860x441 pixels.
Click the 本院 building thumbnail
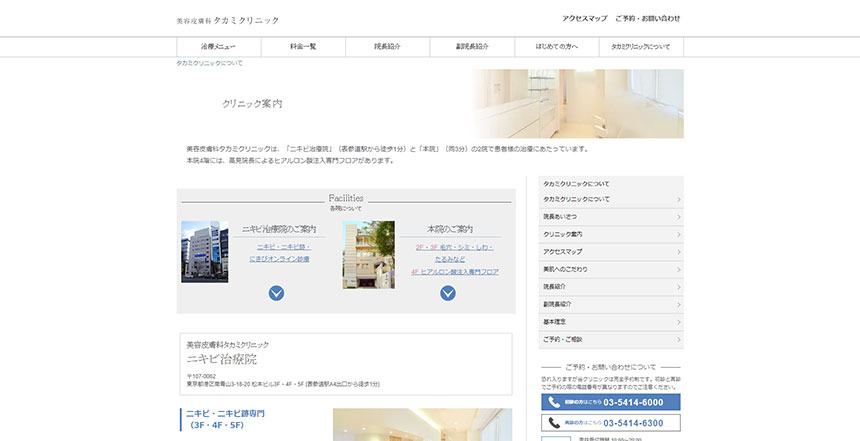[369, 255]
